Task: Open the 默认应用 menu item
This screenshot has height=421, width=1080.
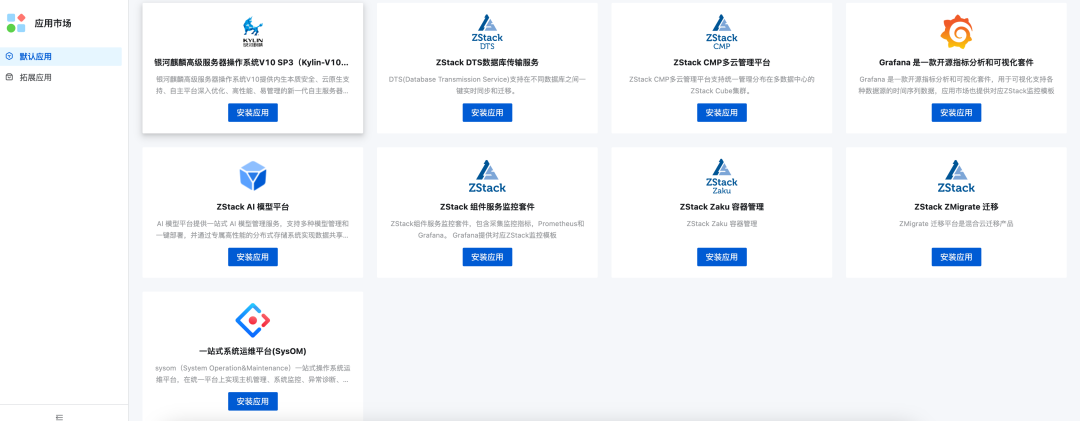Action: click(62, 57)
